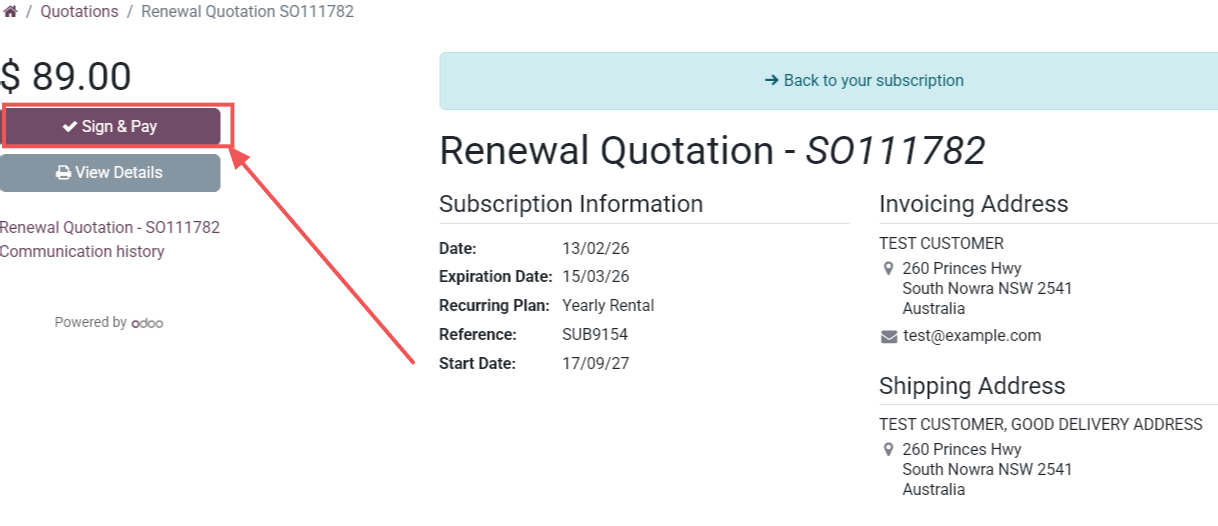This screenshot has width=1218, height=526.
Task: Click the envelope icon beside the email
Action: pyautogui.click(x=888, y=337)
